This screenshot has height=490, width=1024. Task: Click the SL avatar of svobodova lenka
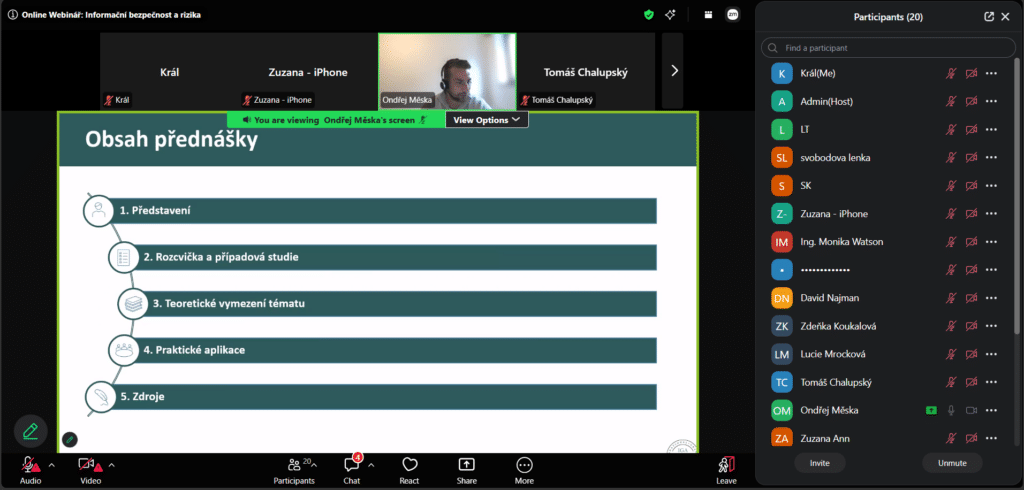point(782,157)
